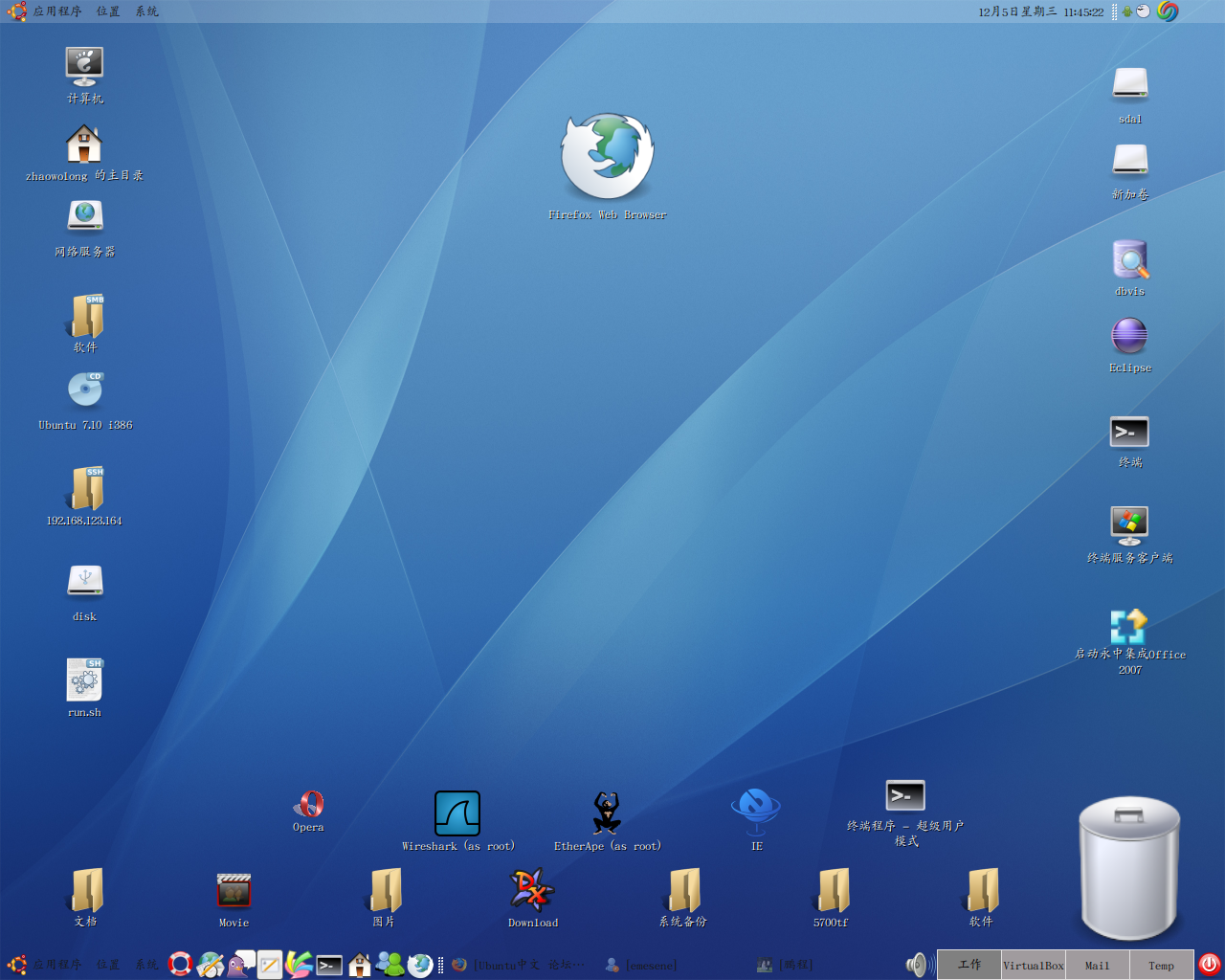Switch to Ubuntu中文 论坛 Firefox taskbar window
1225x980 pixels.
[519, 965]
